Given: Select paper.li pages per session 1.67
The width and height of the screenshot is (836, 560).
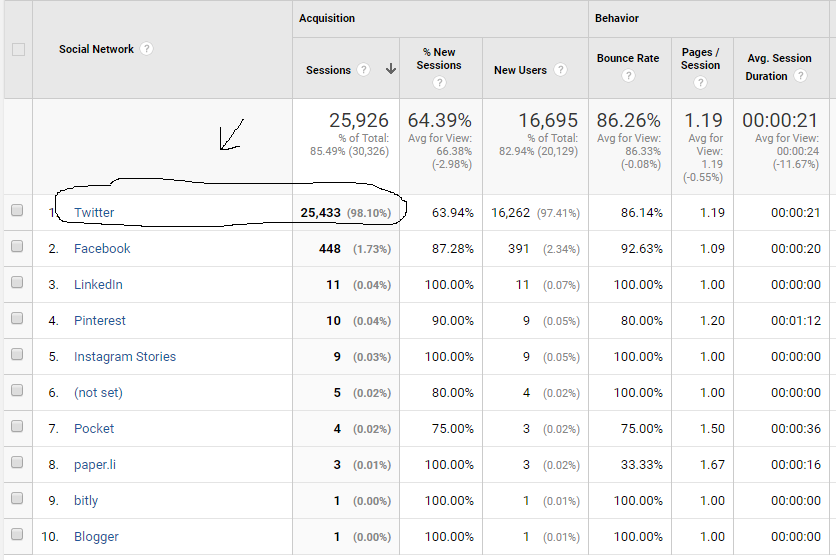Looking at the screenshot, I should pos(712,465).
